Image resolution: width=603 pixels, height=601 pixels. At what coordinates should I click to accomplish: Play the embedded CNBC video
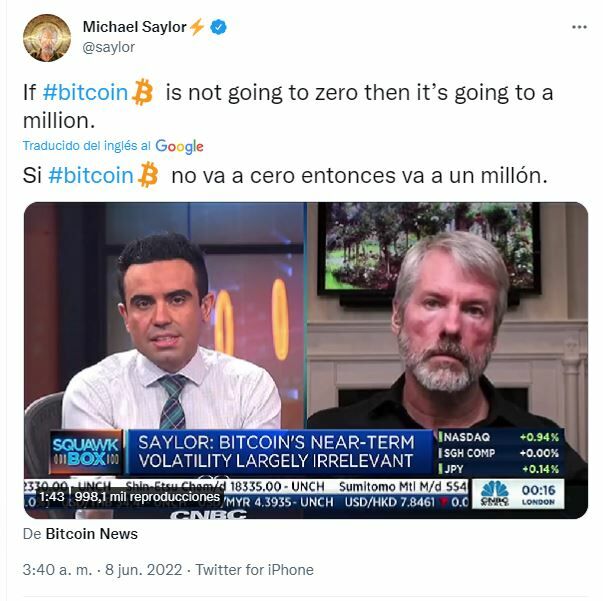[x=306, y=360]
